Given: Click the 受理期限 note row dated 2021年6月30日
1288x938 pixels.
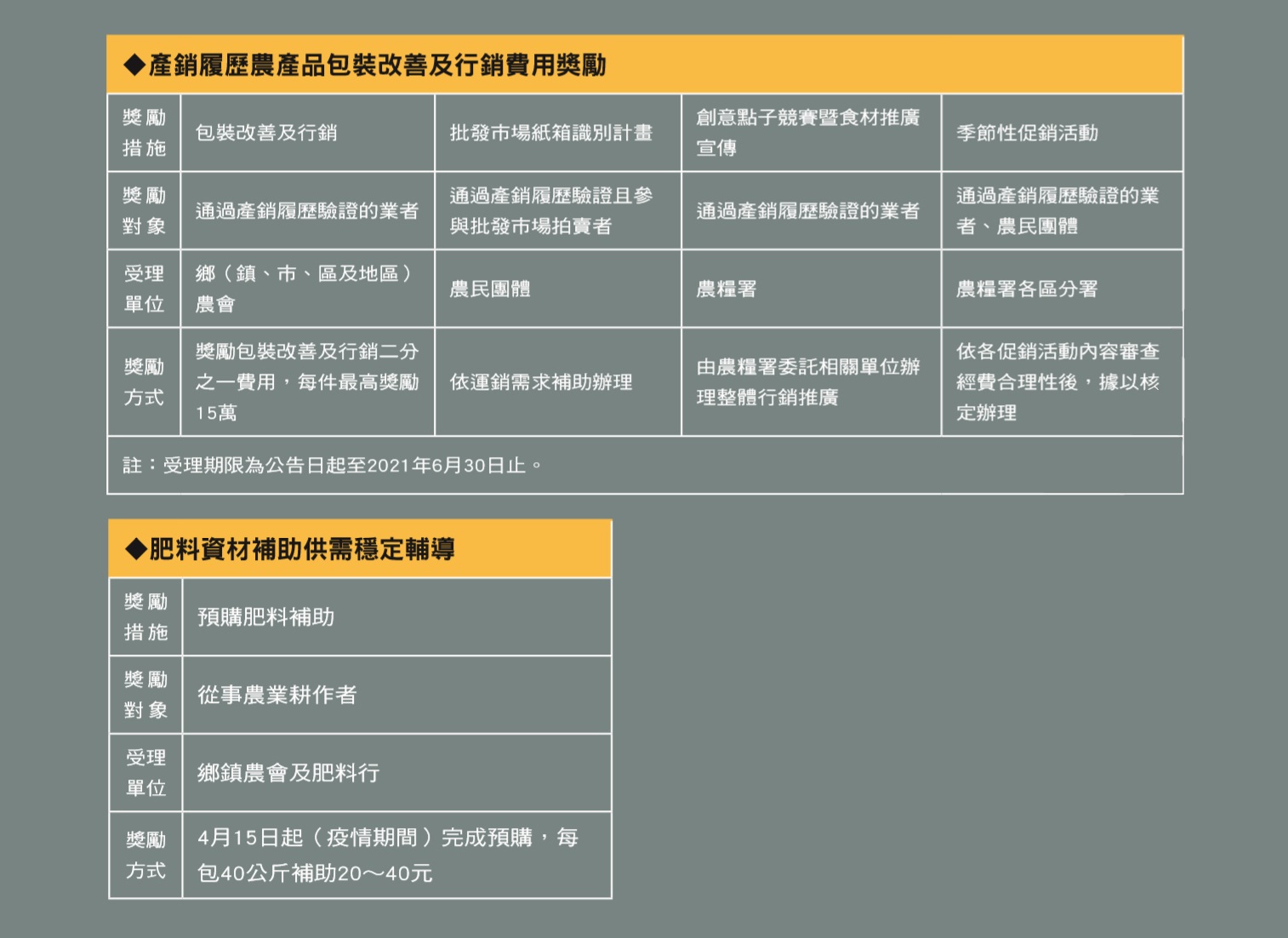Looking at the screenshot, I should (x=332, y=466).
